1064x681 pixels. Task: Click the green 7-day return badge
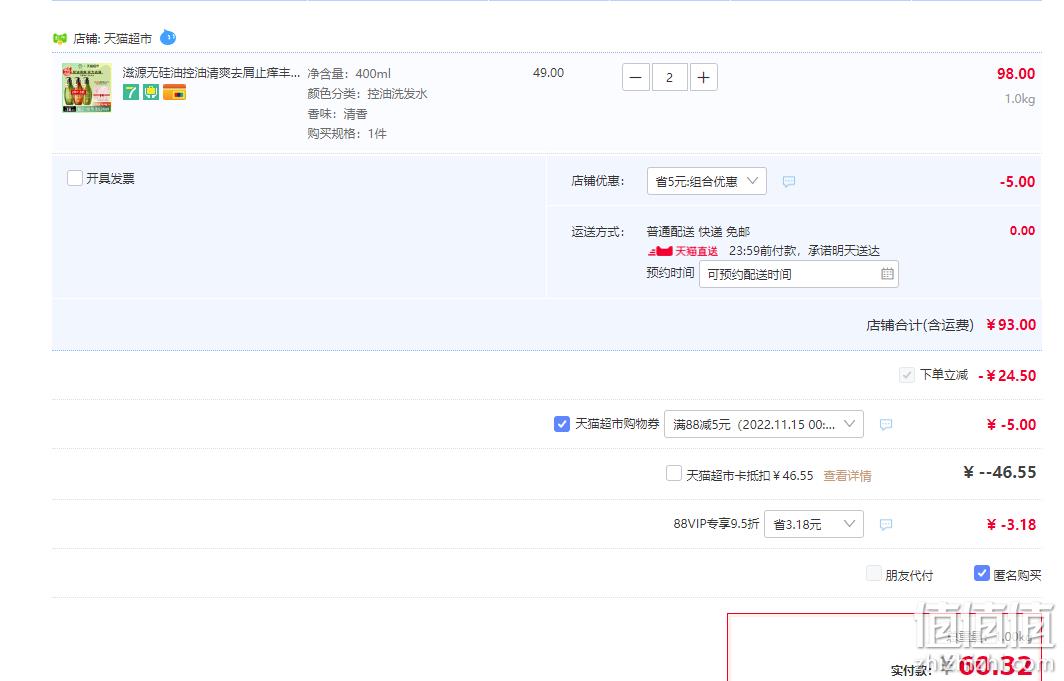(x=131, y=92)
